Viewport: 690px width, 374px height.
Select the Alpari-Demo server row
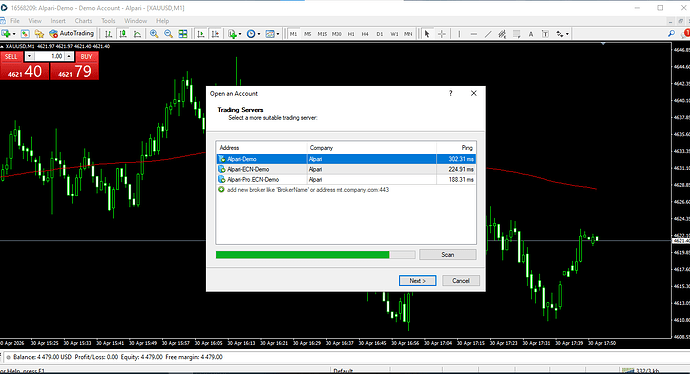tap(346, 159)
